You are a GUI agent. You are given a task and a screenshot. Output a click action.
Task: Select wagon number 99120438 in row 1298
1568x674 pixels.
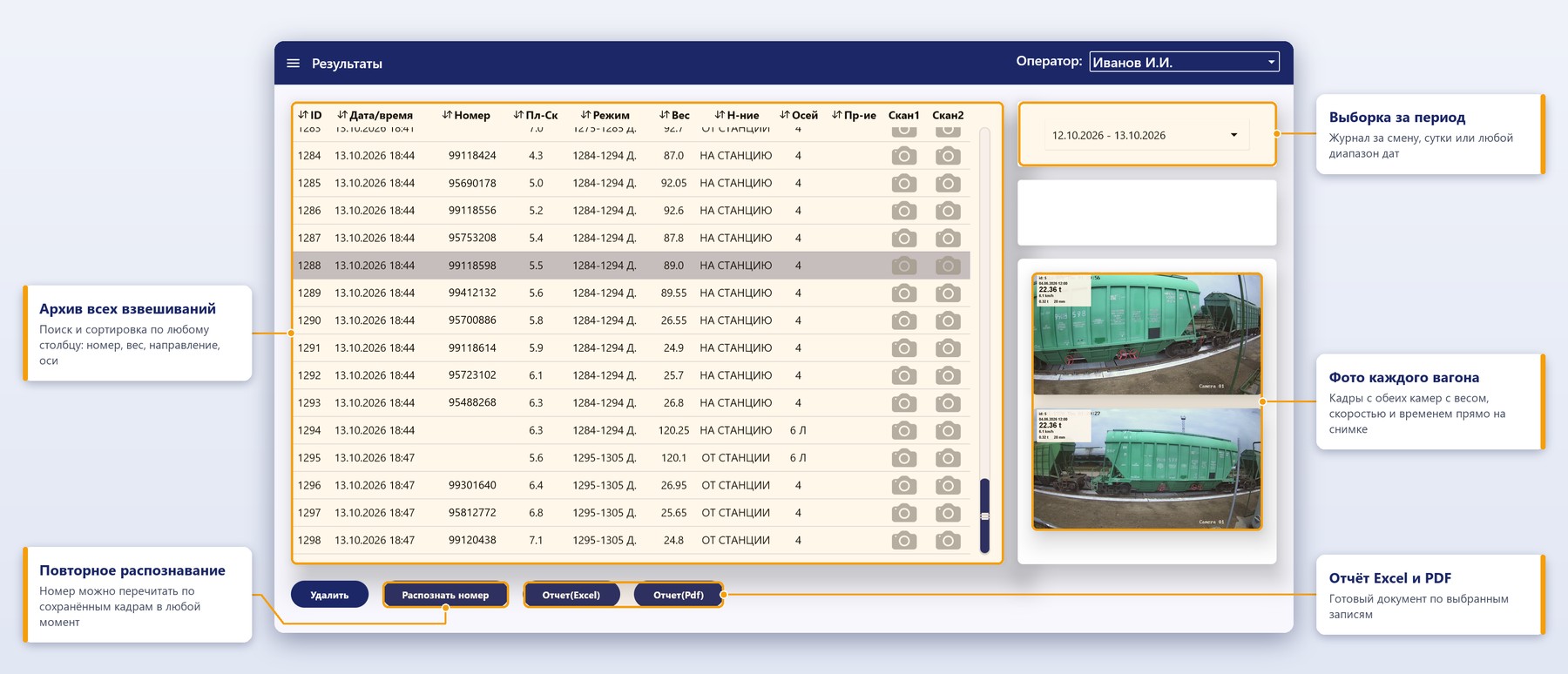[x=472, y=541]
